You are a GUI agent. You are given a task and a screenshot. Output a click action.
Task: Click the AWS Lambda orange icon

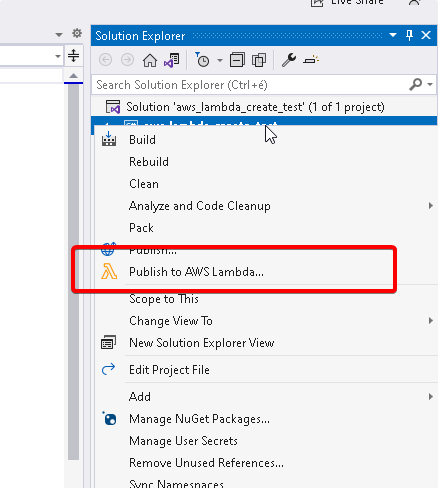[109, 271]
